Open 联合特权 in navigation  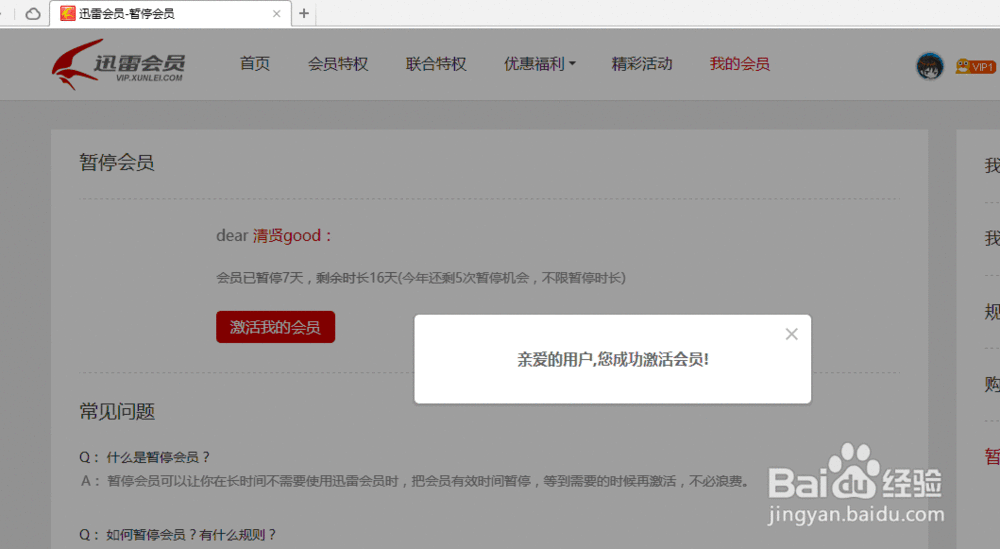pyautogui.click(x=436, y=64)
